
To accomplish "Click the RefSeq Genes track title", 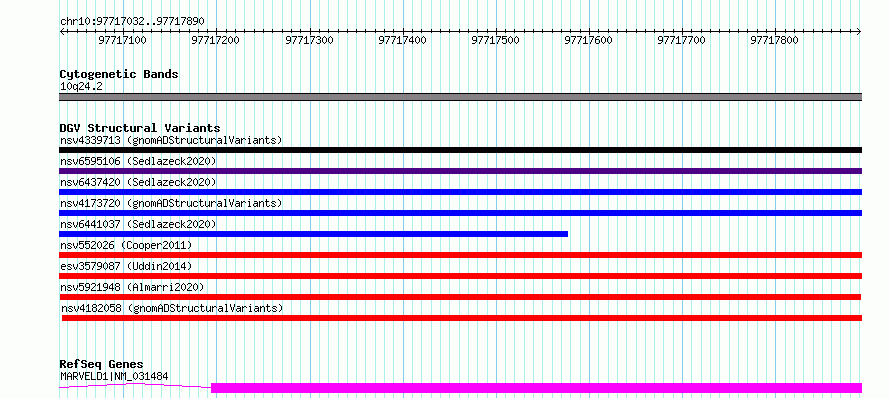I will pos(101,365).
